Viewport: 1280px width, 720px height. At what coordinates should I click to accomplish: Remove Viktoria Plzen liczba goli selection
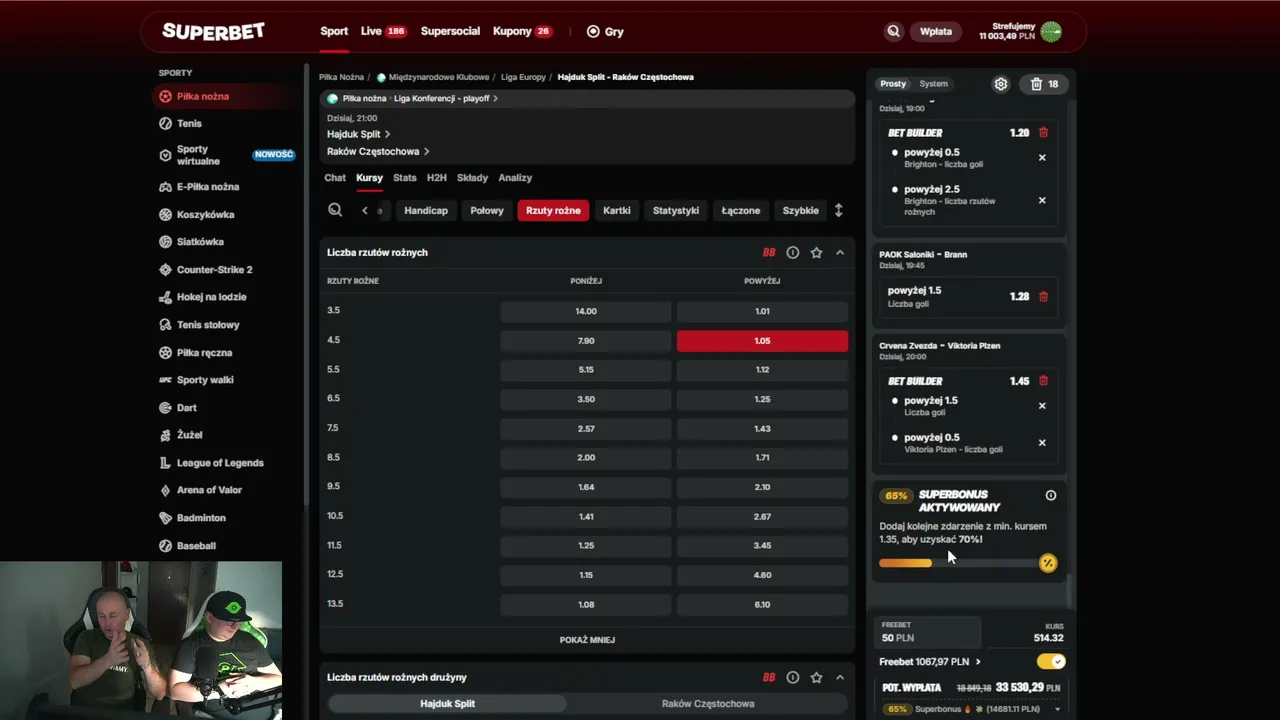click(x=1042, y=442)
